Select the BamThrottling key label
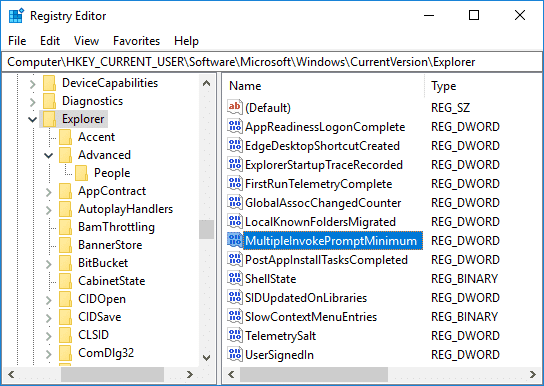This screenshot has height=386, width=544. pos(116,227)
